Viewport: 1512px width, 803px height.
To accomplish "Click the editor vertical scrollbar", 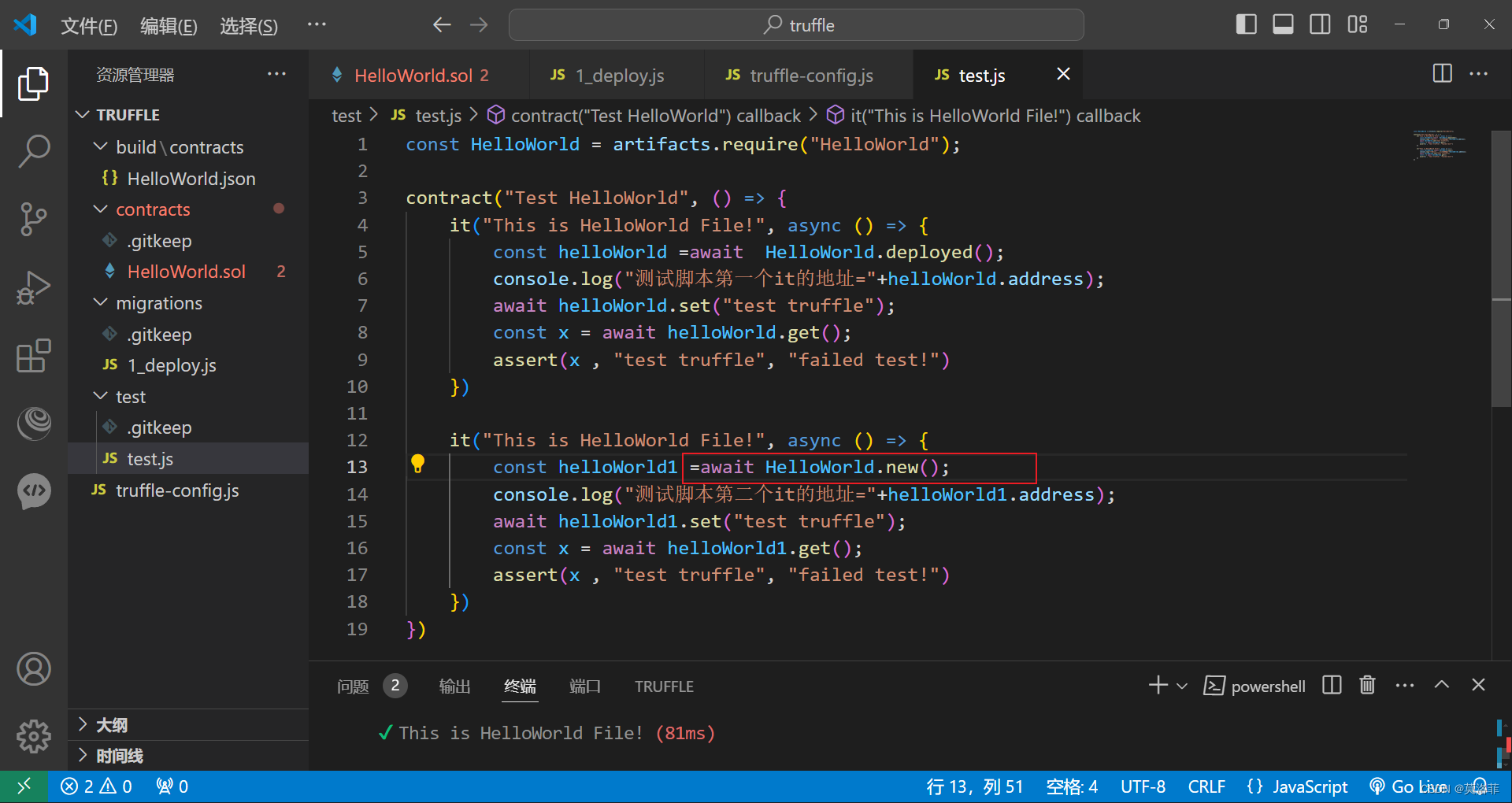I will pos(1501,268).
